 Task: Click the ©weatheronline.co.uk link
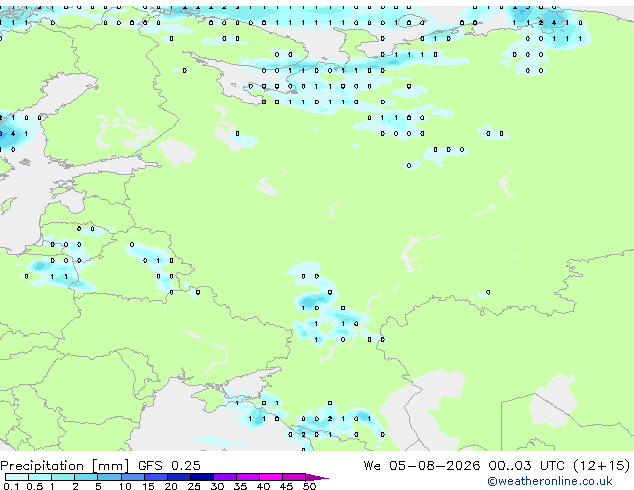tap(549, 481)
